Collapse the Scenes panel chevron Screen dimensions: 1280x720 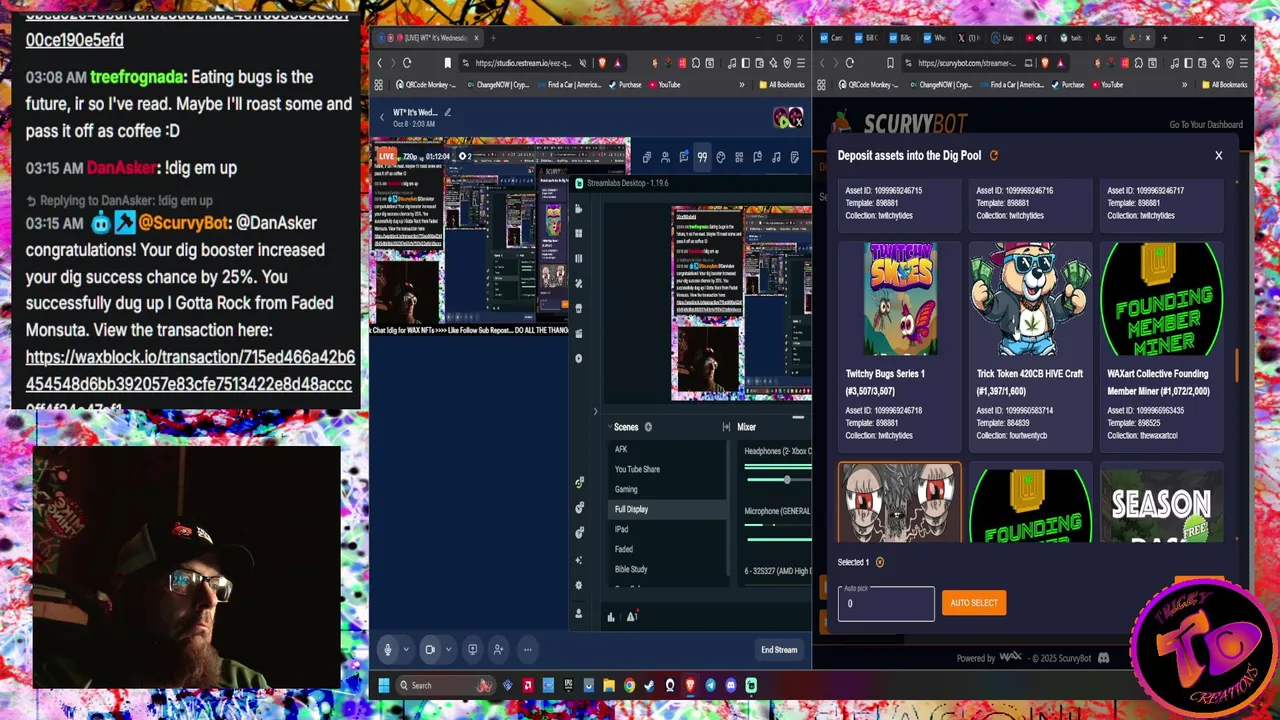point(609,426)
